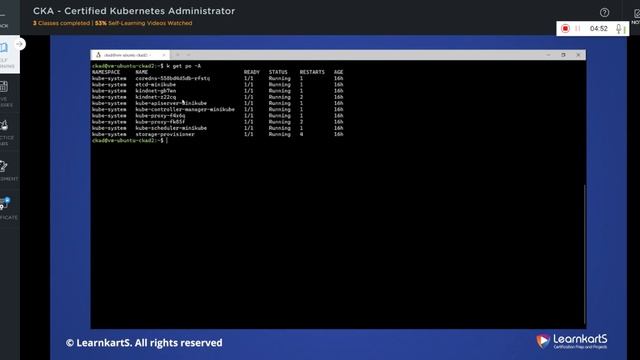
Task: Stop the screen recording with red button
Action: pos(565,29)
